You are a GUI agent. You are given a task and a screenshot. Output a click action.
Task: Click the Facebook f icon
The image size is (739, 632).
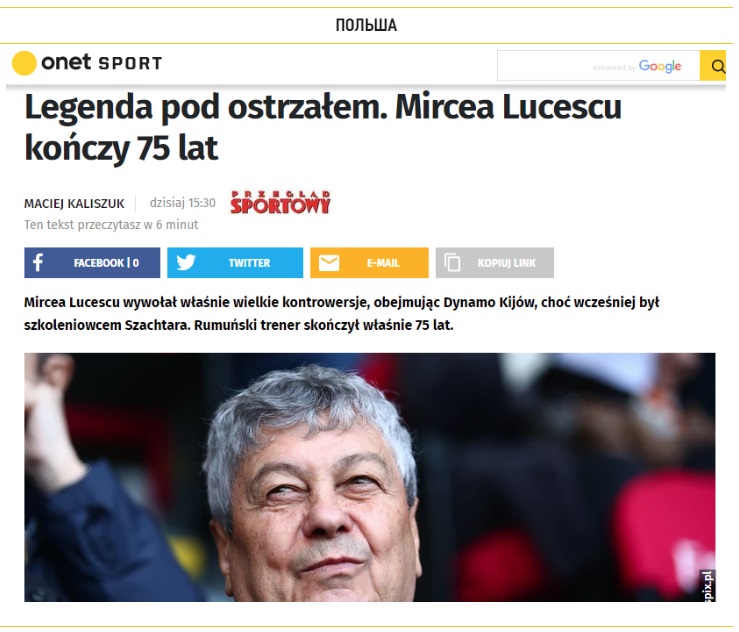[x=38, y=263]
